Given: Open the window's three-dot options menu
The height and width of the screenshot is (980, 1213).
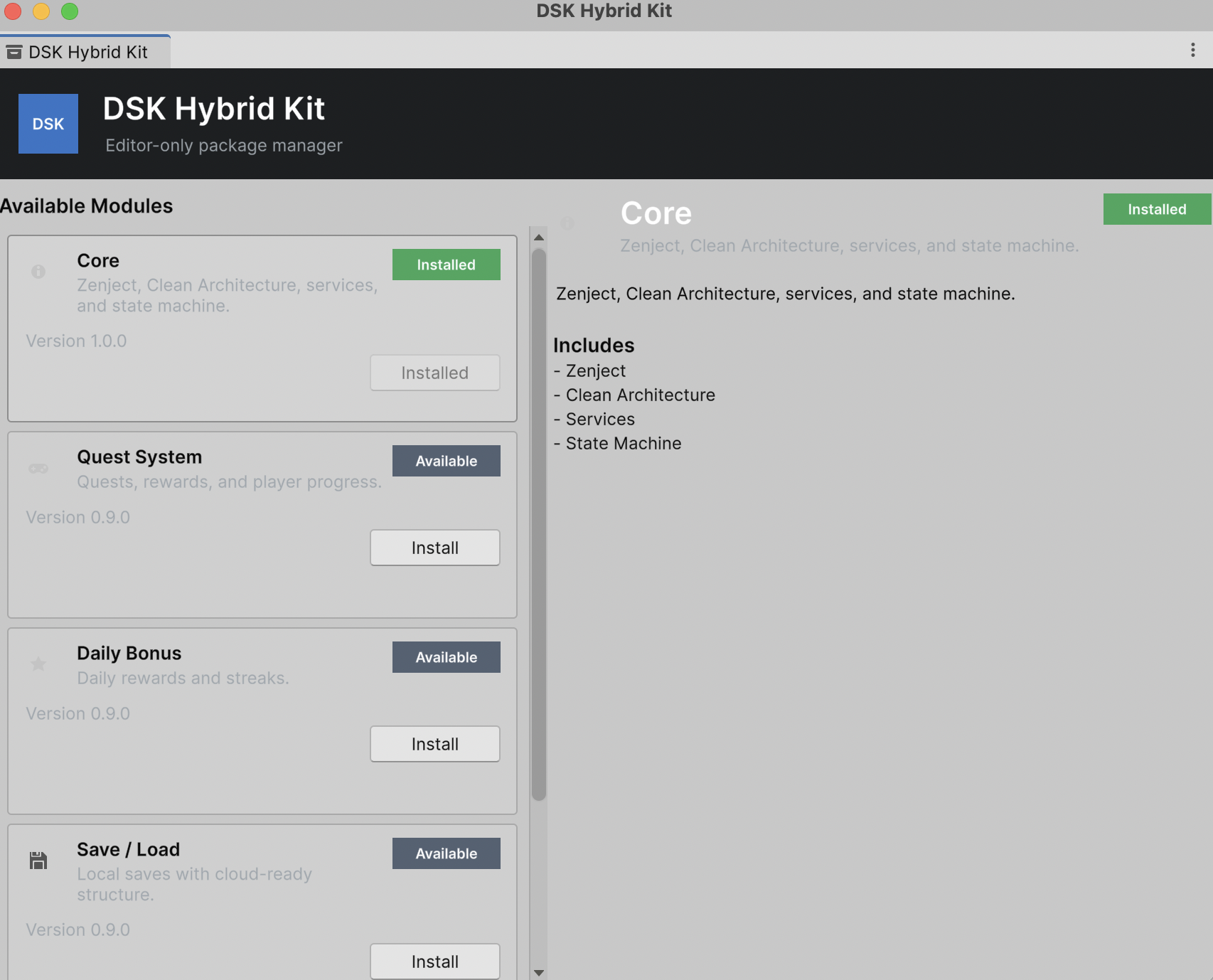Looking at the screenshot, I should point(1192,50).
